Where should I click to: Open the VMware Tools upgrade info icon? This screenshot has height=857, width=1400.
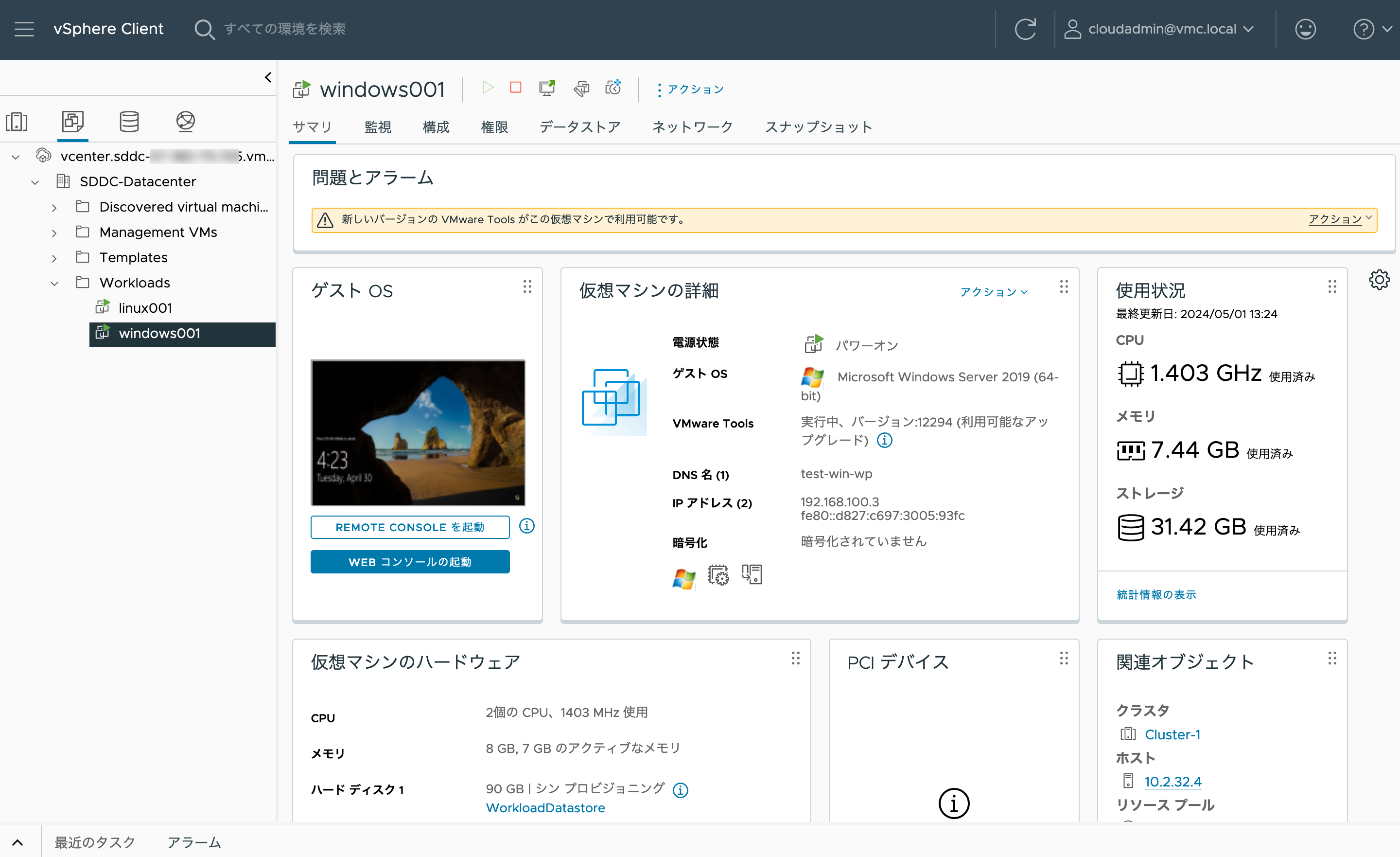[x=884, y=440]
